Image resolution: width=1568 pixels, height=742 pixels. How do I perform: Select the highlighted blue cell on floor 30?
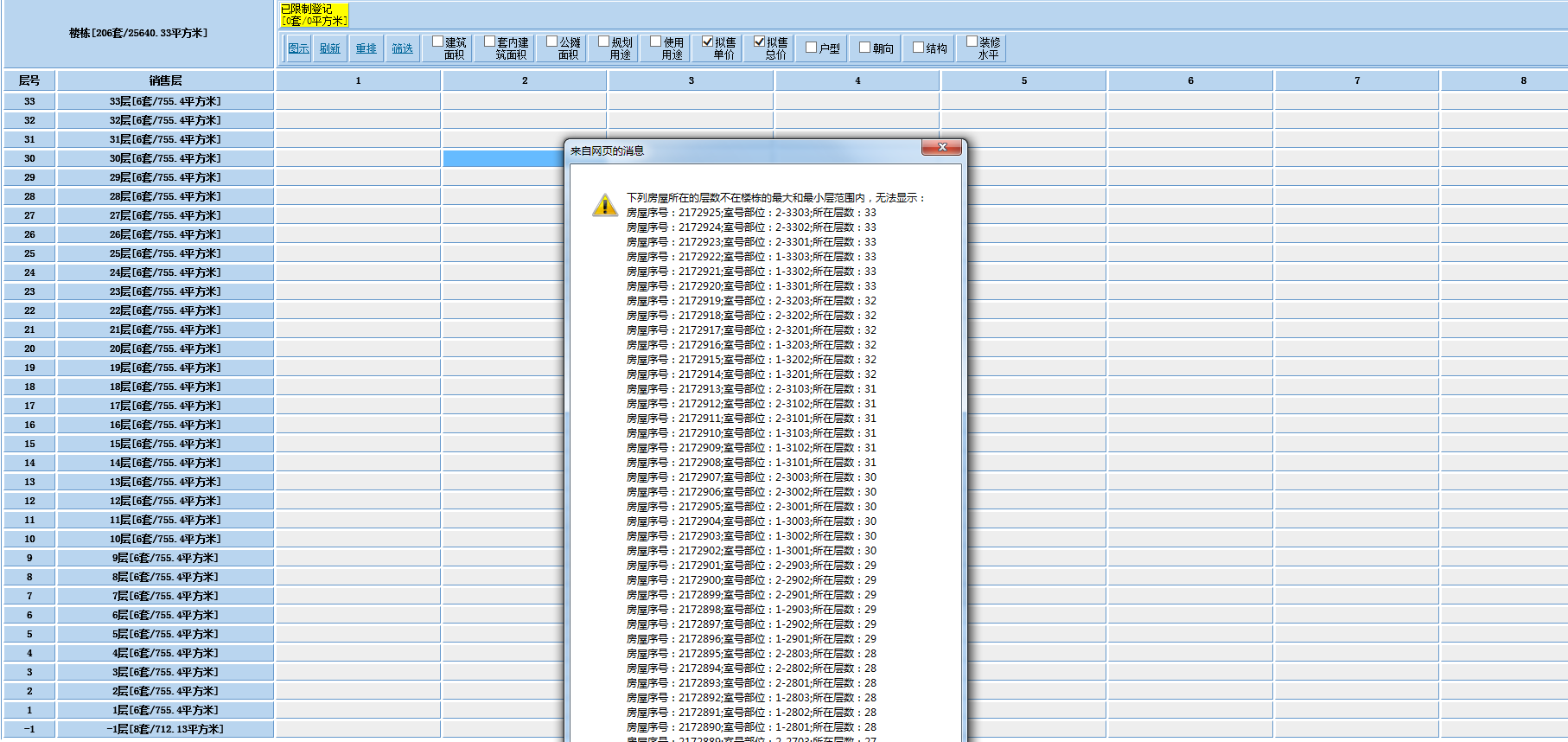click(x=503, y=158)
